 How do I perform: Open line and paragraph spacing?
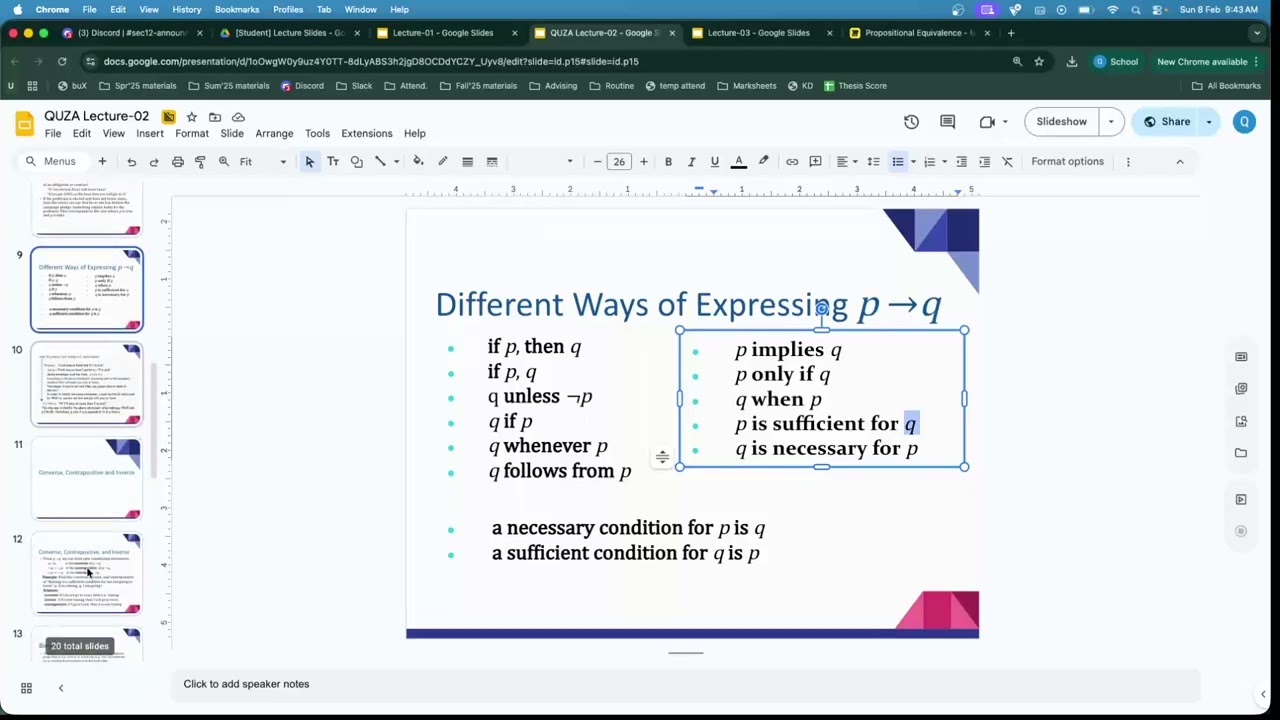873,161
